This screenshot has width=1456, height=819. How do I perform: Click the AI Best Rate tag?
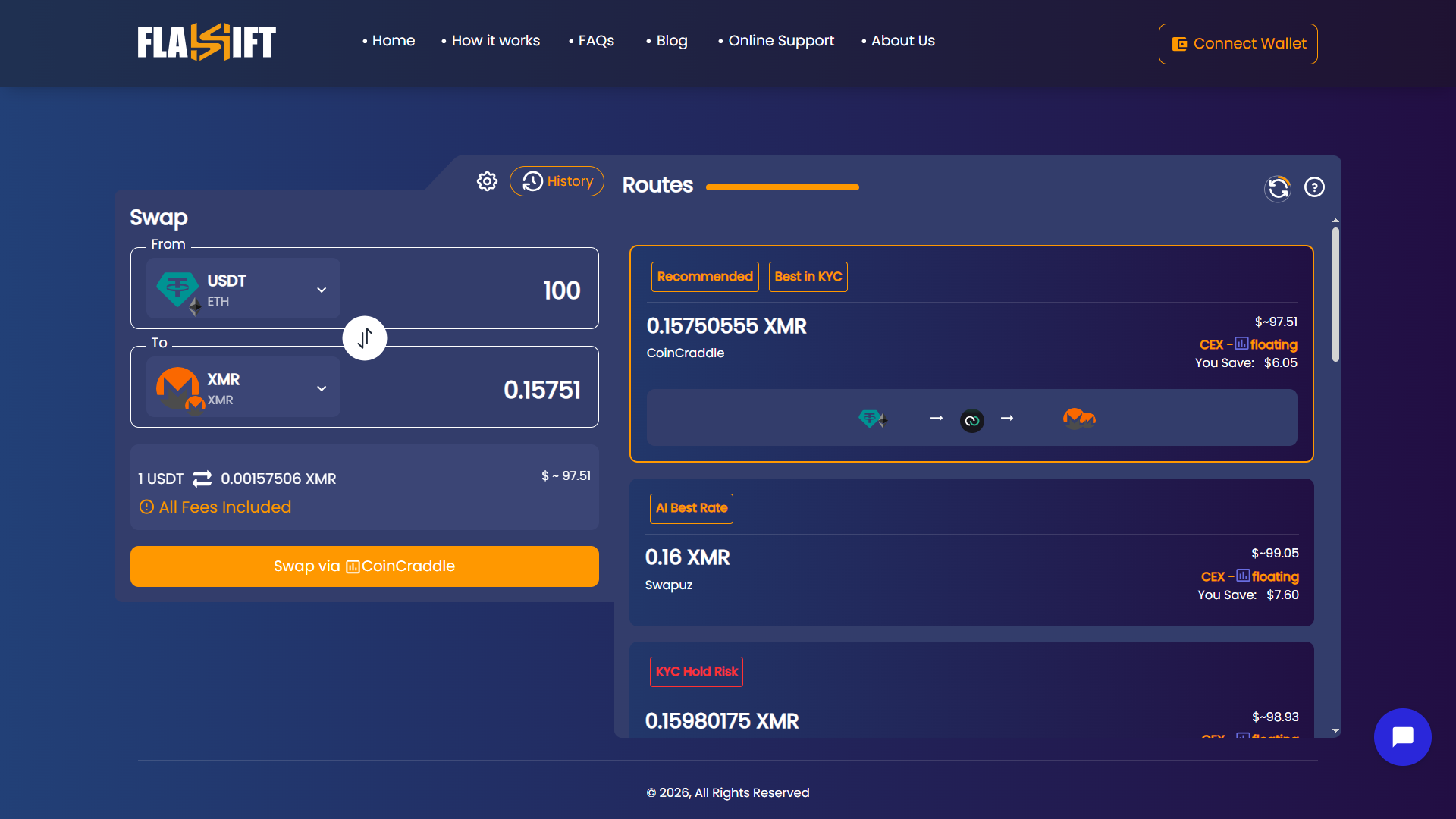tap(692, 508)
